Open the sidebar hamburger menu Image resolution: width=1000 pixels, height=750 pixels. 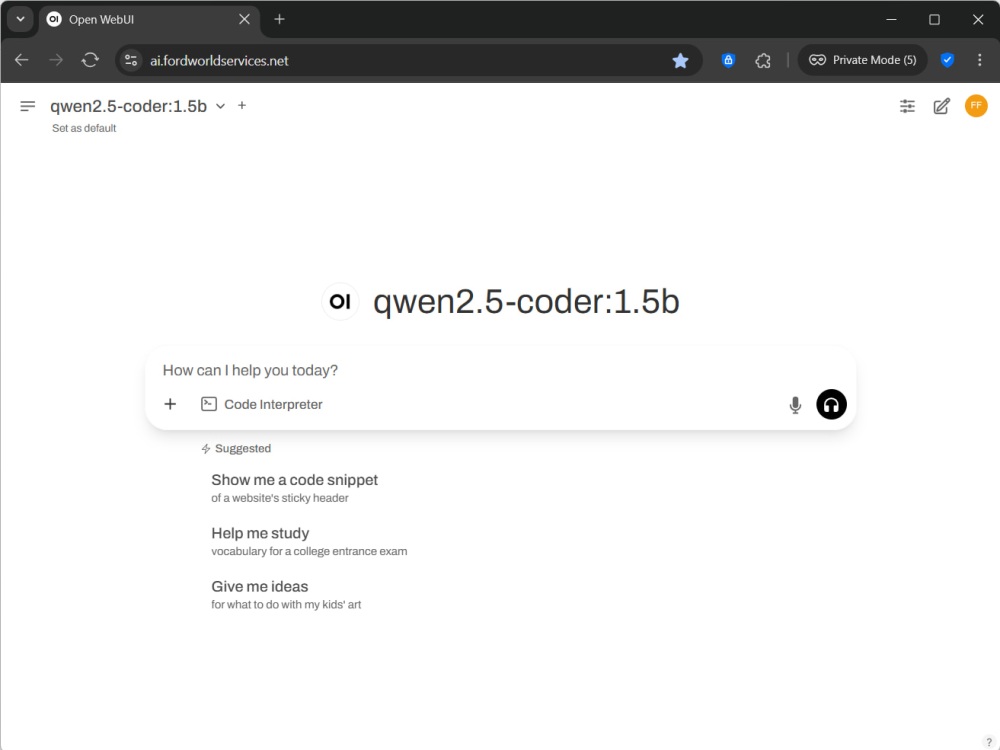(x=27, y=106)
